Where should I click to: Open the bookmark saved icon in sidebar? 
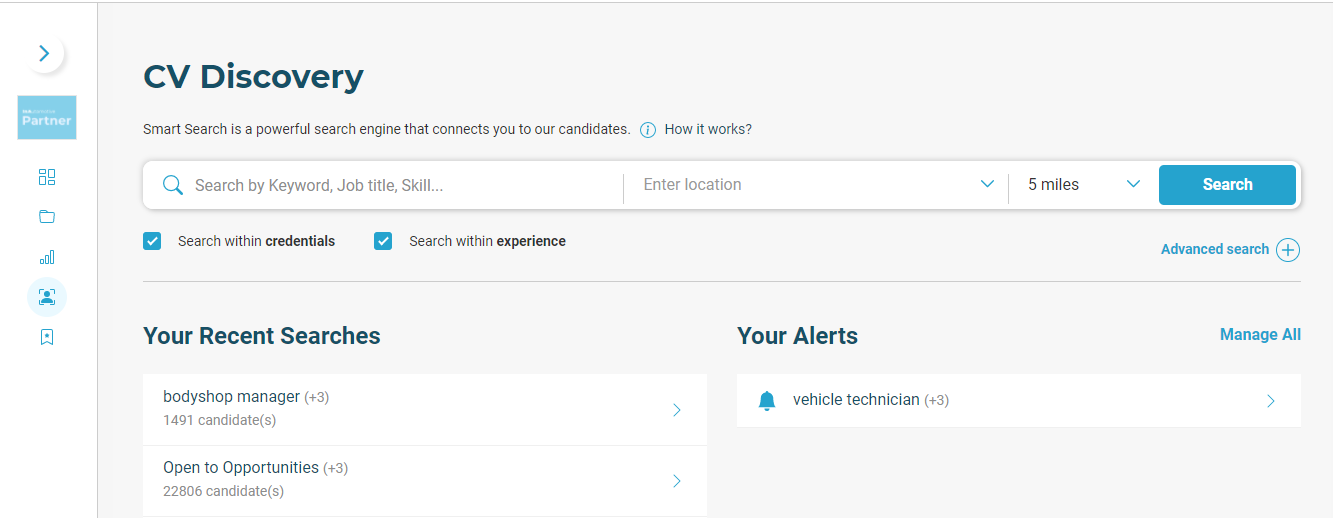tap(47, 337)
